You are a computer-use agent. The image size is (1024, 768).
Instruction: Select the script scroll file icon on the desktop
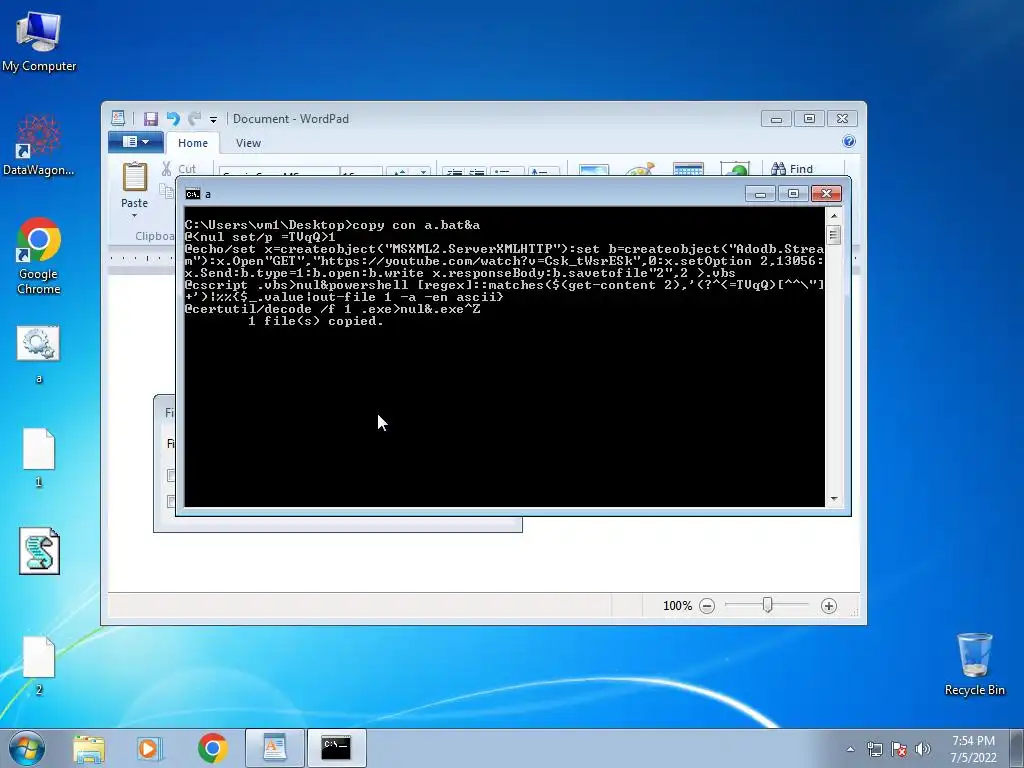[39, 551]
